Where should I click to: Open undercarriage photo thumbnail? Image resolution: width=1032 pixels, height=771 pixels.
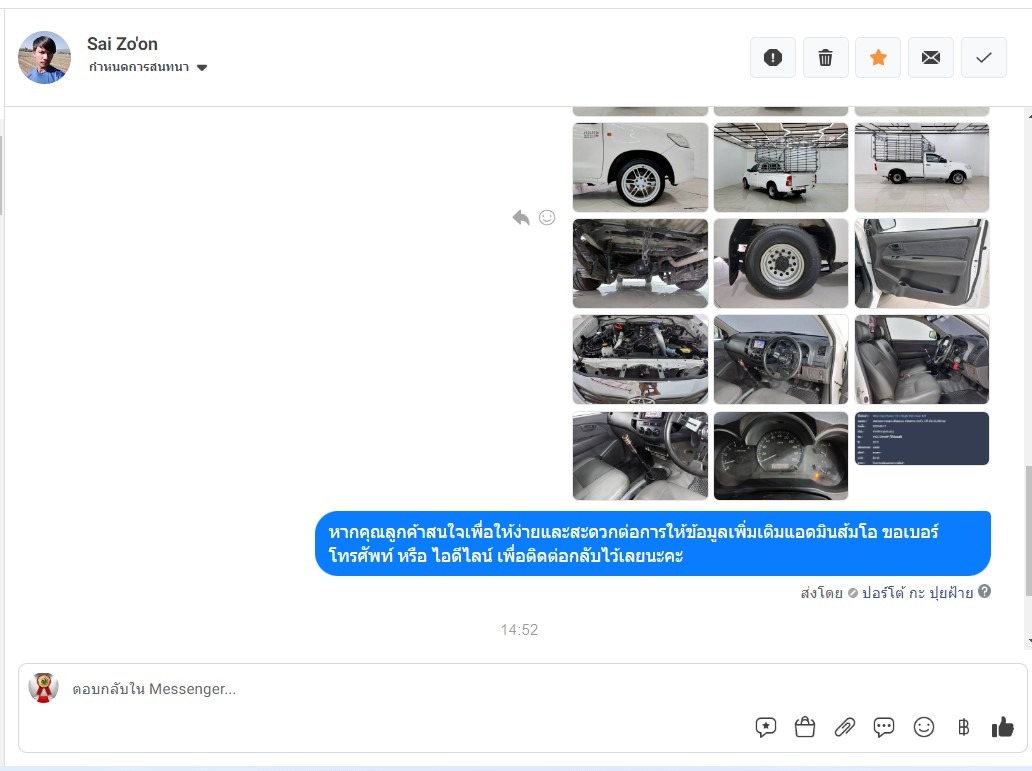pos(640,263)
